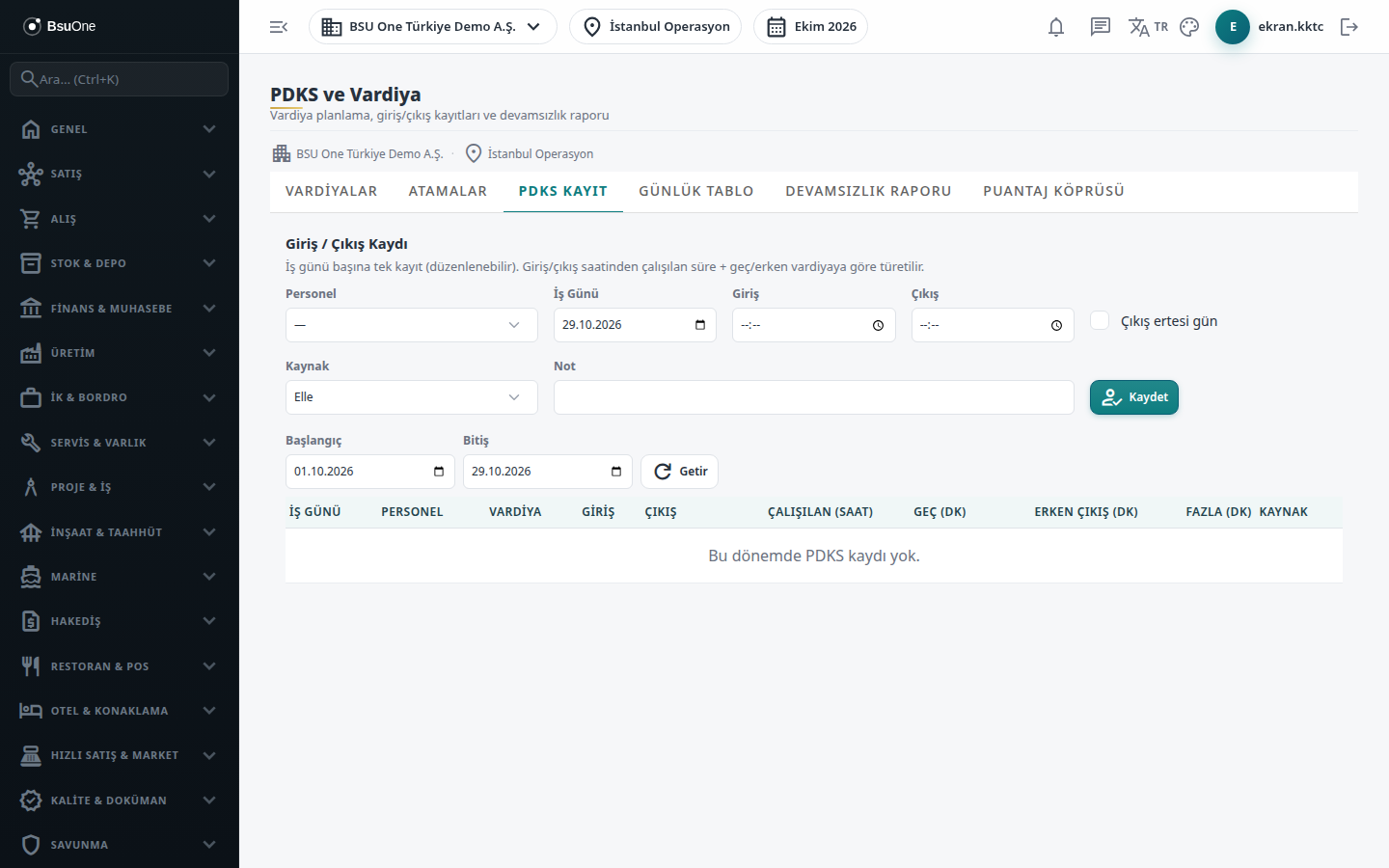The image size is (1389, 868).
Task: Expand the Finans & Muhasebe section
Action: tap(120, 309)
